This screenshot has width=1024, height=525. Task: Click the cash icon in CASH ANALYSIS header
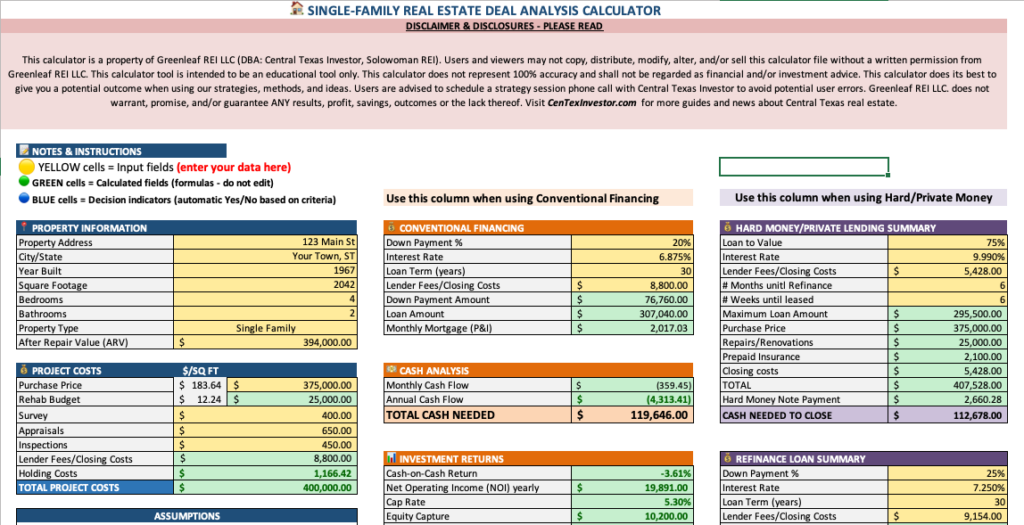tap(392, 370)
